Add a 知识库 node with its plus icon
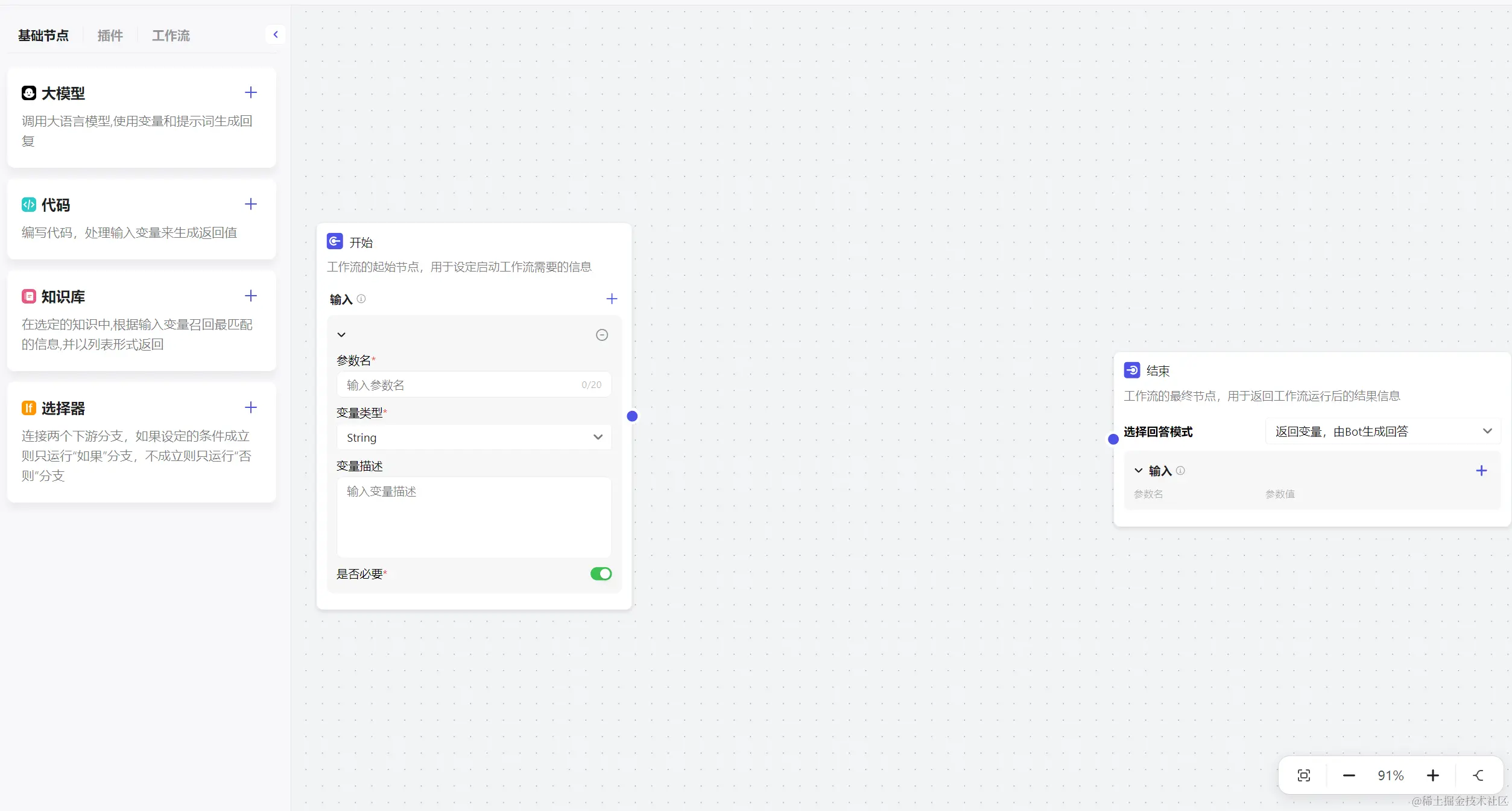This screenshot has width=1512, height=811. tap(251, 296)
